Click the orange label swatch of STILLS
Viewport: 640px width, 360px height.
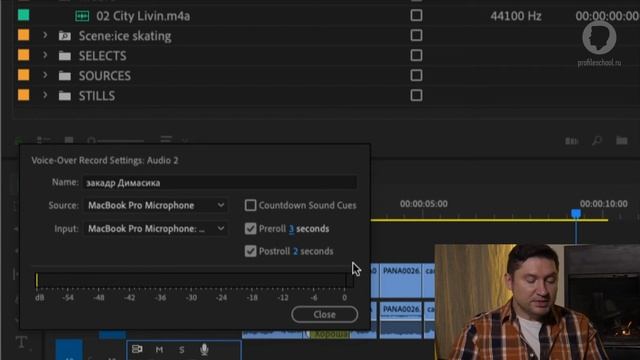click(24, 95)
